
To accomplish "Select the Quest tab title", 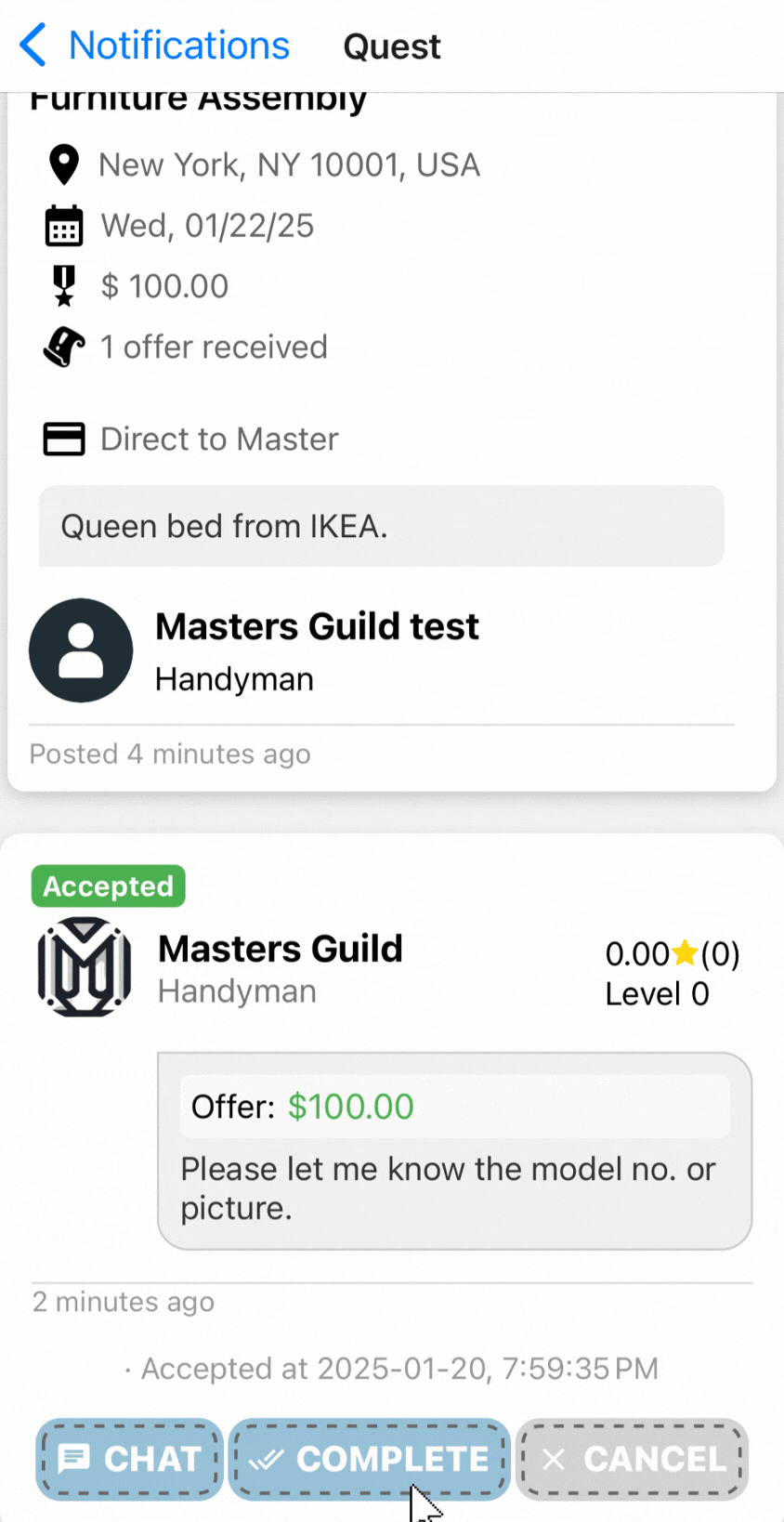I will (392, 46).
